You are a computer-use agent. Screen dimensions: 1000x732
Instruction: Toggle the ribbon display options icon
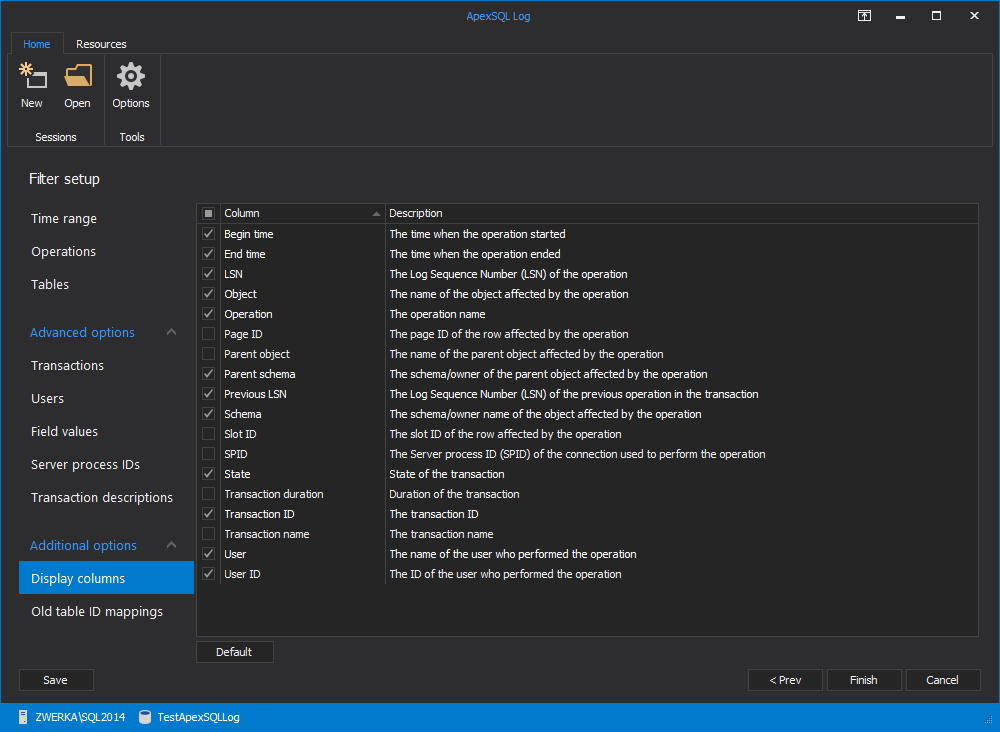pyautogui.click(x=864, y=16)
